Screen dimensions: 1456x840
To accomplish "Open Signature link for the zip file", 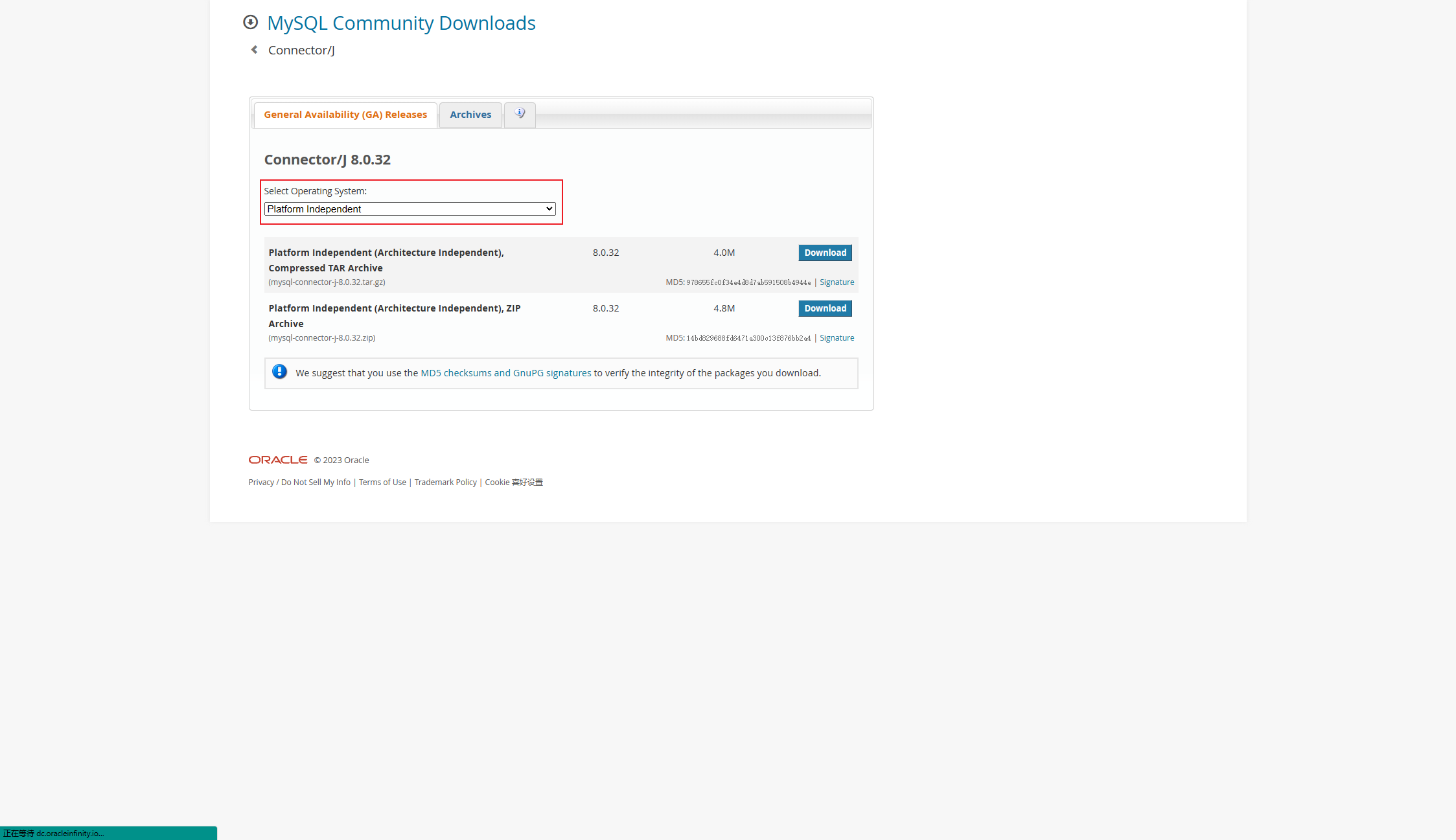I will (837, 338).
